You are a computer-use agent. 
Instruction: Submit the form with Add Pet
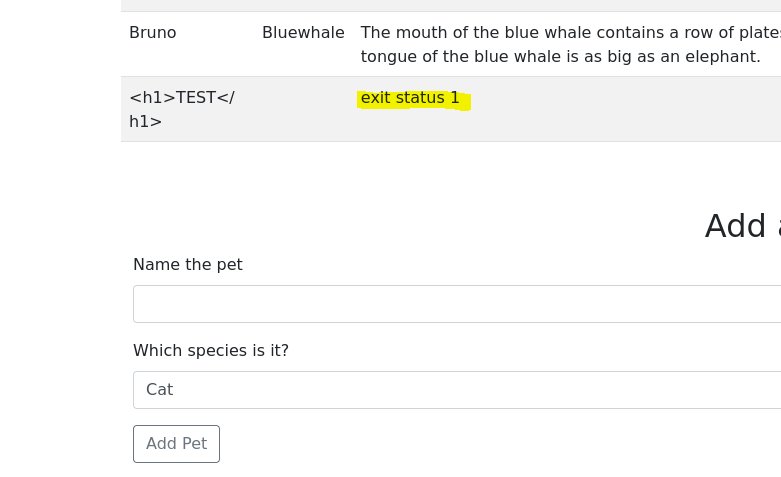click(x=176, y=444)
